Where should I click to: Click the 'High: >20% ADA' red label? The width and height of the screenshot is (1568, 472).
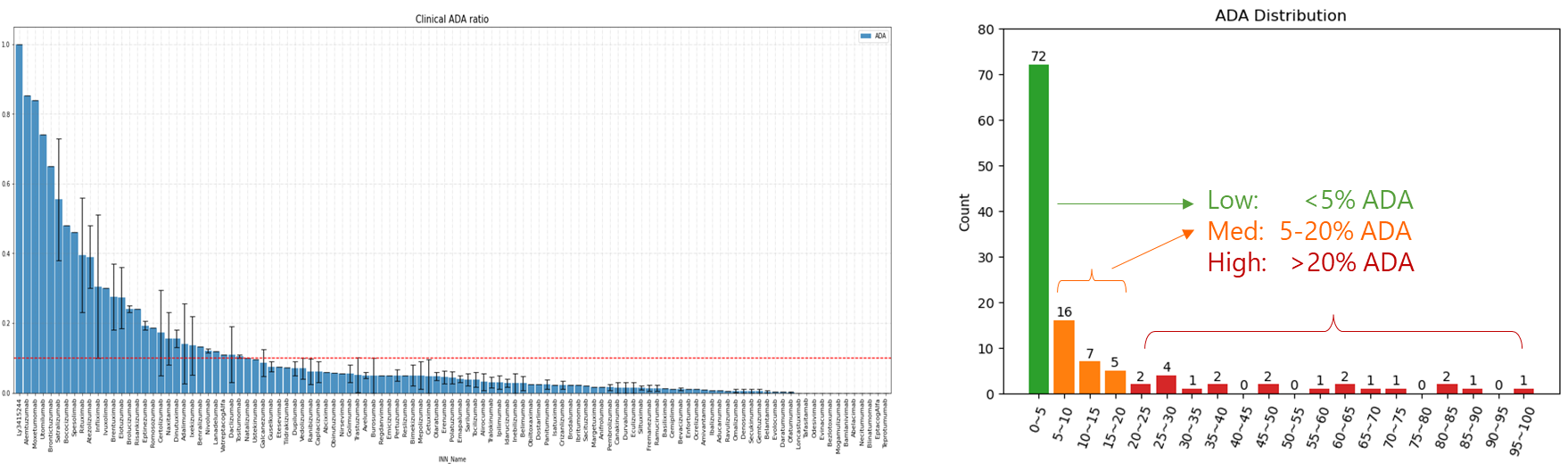click(1309, 262)
